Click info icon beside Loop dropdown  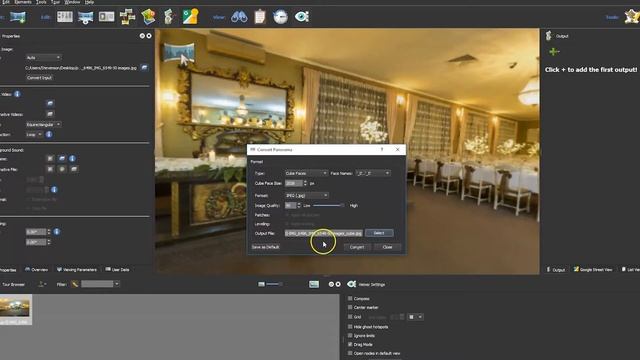(x=49, y=134)
